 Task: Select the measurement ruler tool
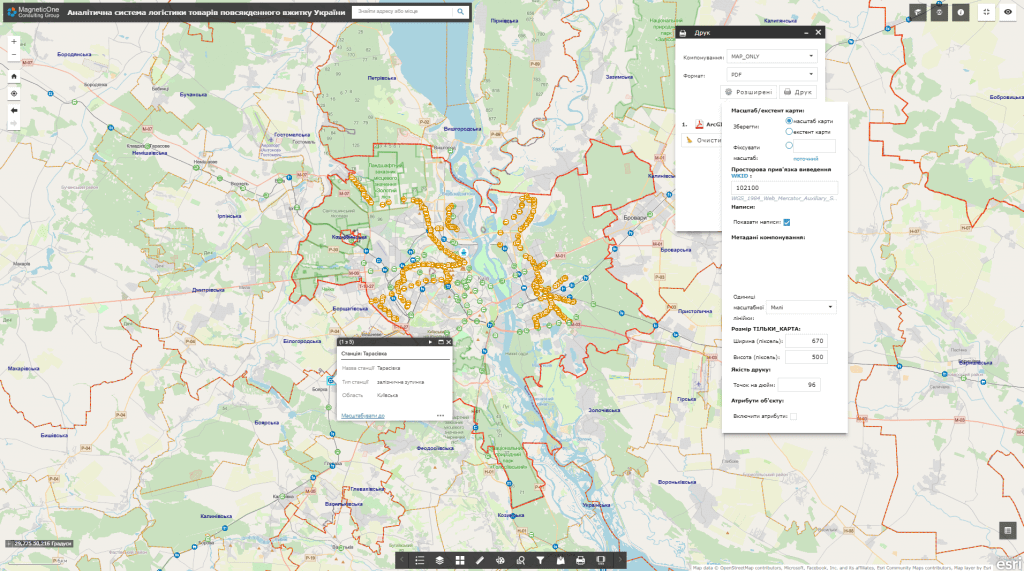pos(480,560)
